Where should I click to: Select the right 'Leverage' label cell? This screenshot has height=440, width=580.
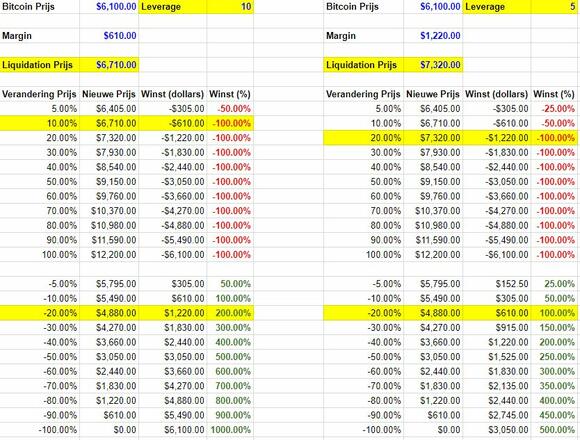(x=497, y=7)
